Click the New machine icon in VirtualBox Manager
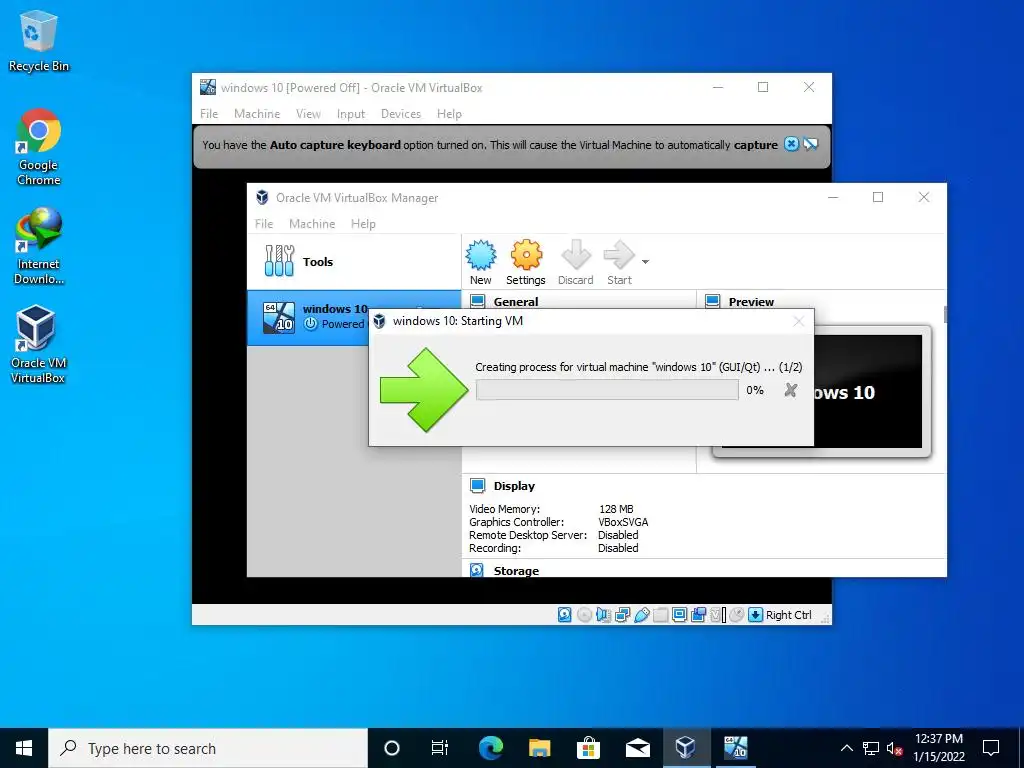1024x768 pixels. (x=481, y=255)
